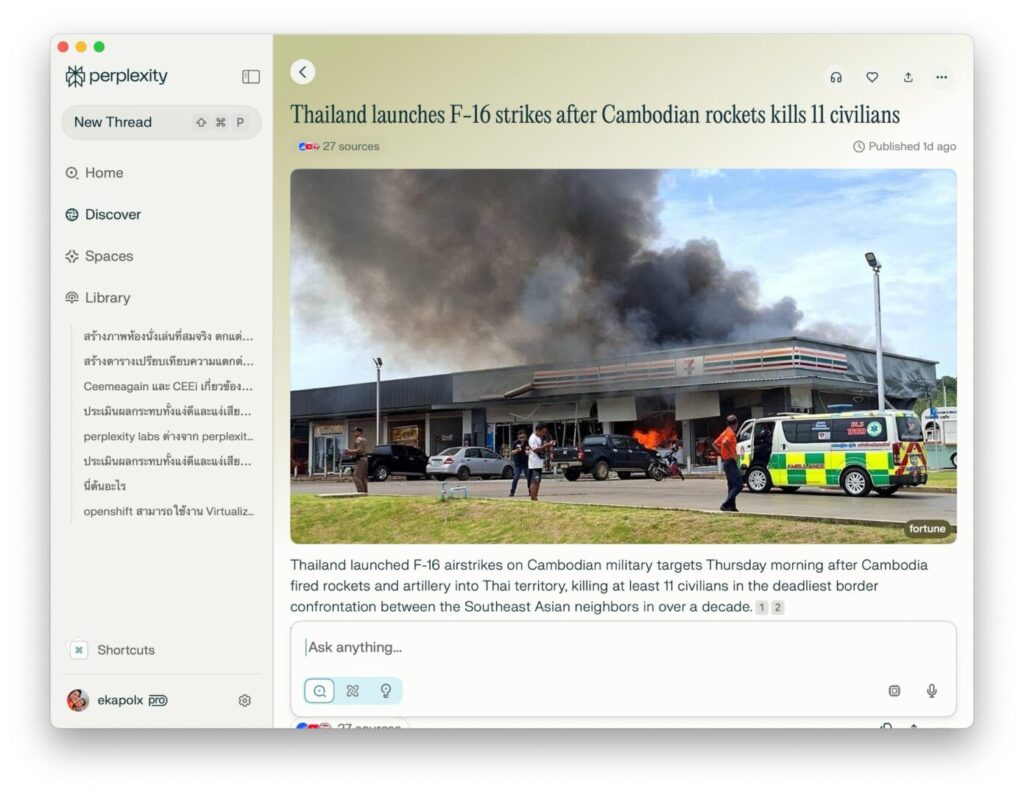Click the 'fortune' image credit label
Image resolution: width=1024 pixels, height=795 pixels.
point(927,528)
